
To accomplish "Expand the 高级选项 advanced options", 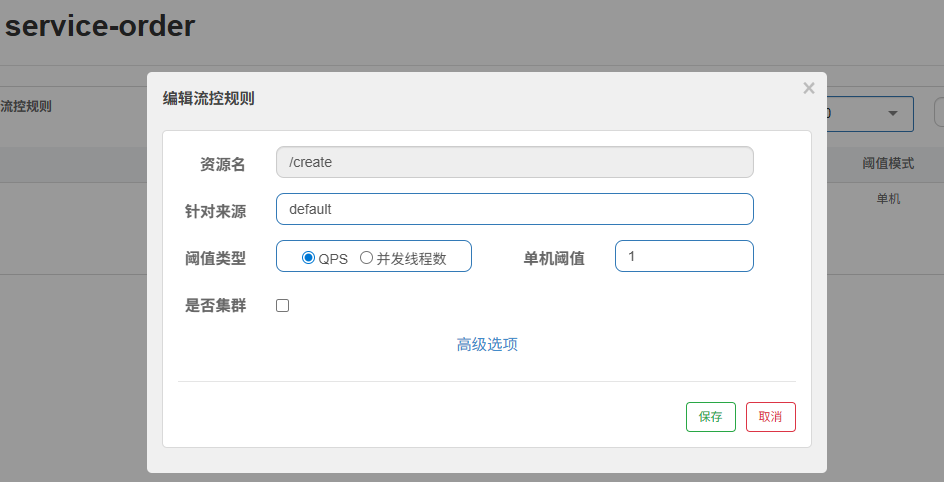I will coord(487,344).
